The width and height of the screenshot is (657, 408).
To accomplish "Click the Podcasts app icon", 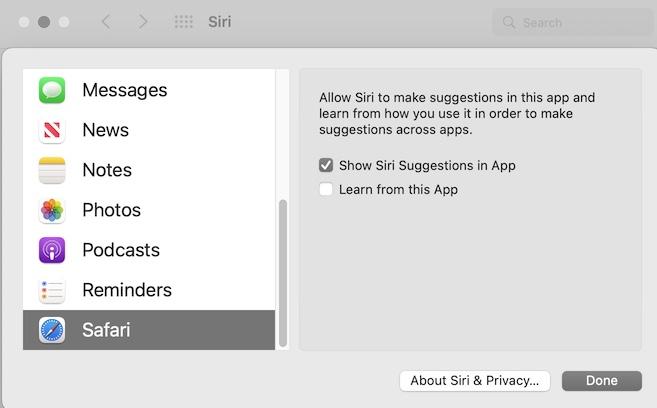I will click(x=52, y=250).
